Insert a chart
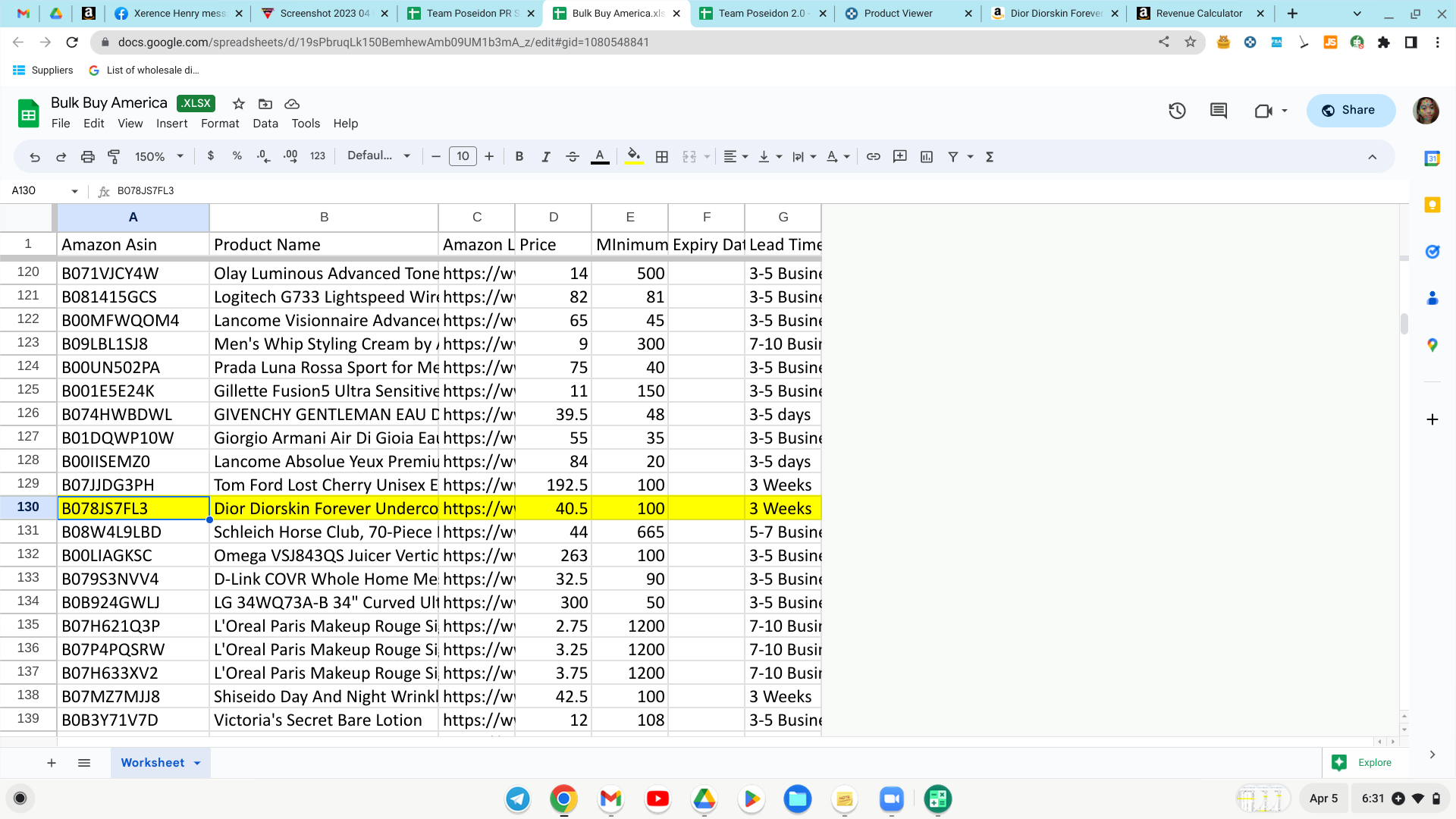1456x819 pixels. [x=927, y=157]
